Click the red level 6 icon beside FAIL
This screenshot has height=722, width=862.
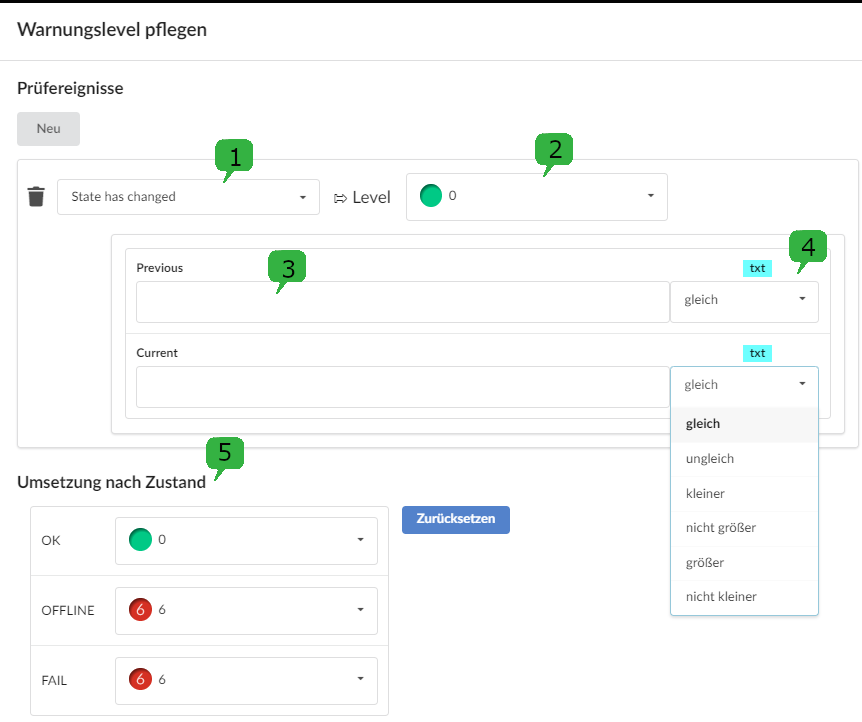(x=140, y=680)
